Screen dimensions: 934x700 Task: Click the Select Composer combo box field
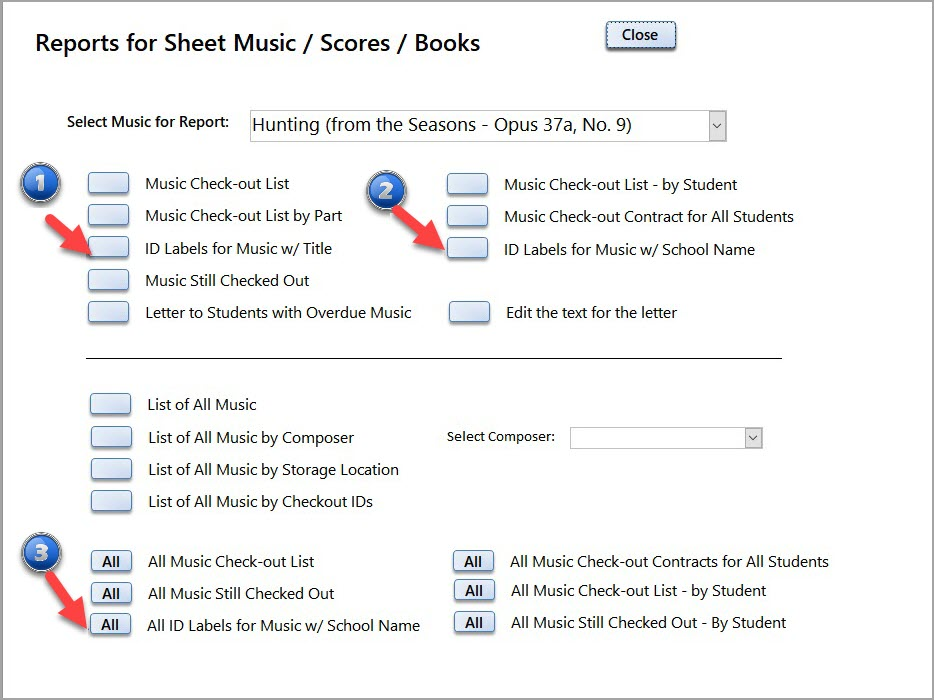657,438
